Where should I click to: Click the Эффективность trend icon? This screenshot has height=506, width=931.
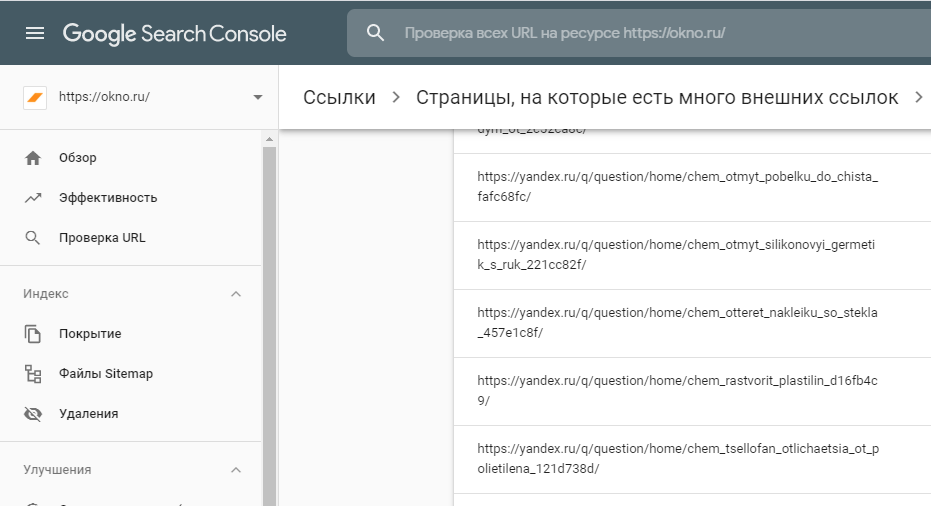[33, 198]
